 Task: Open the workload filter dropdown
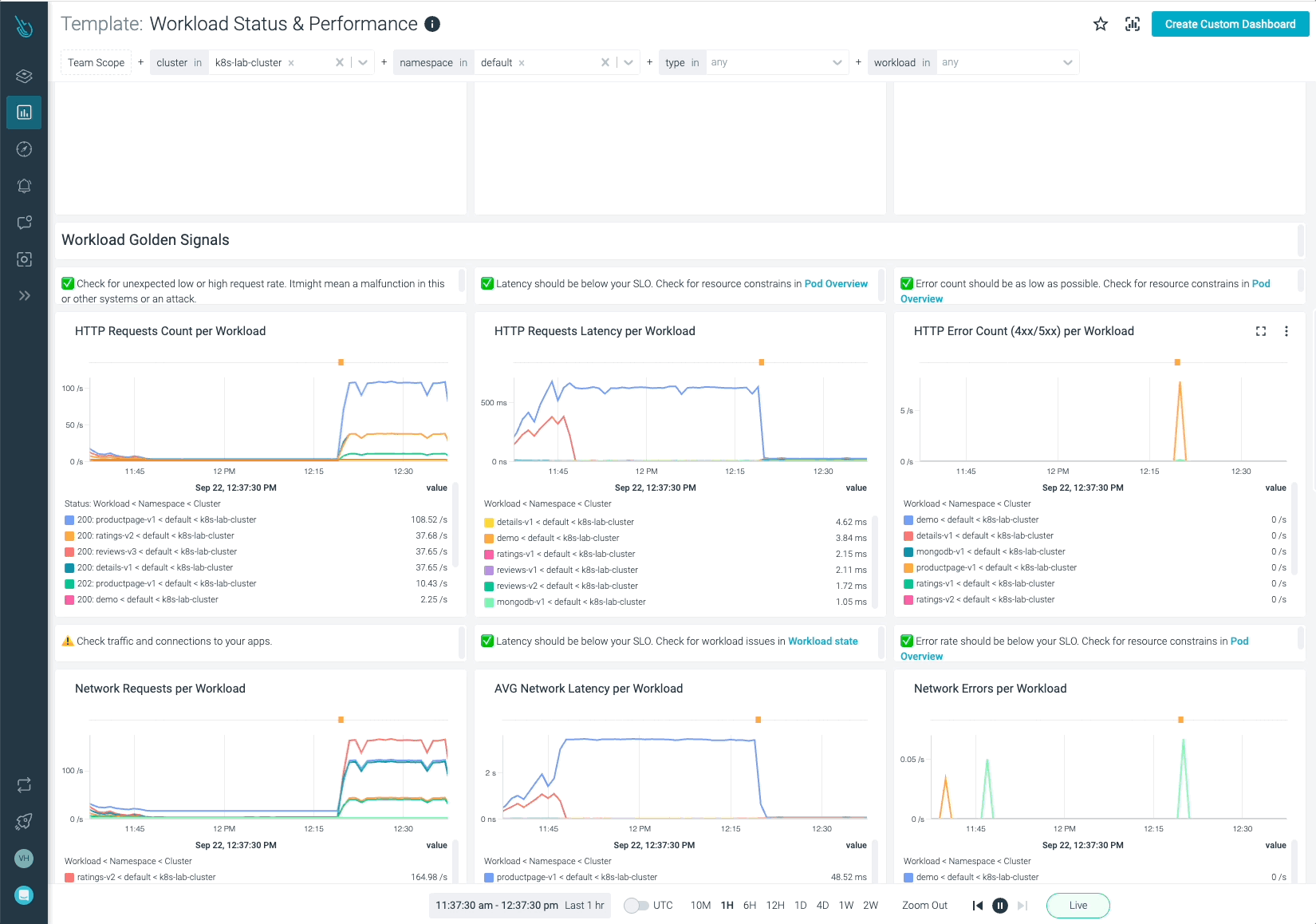[1067, 62]
